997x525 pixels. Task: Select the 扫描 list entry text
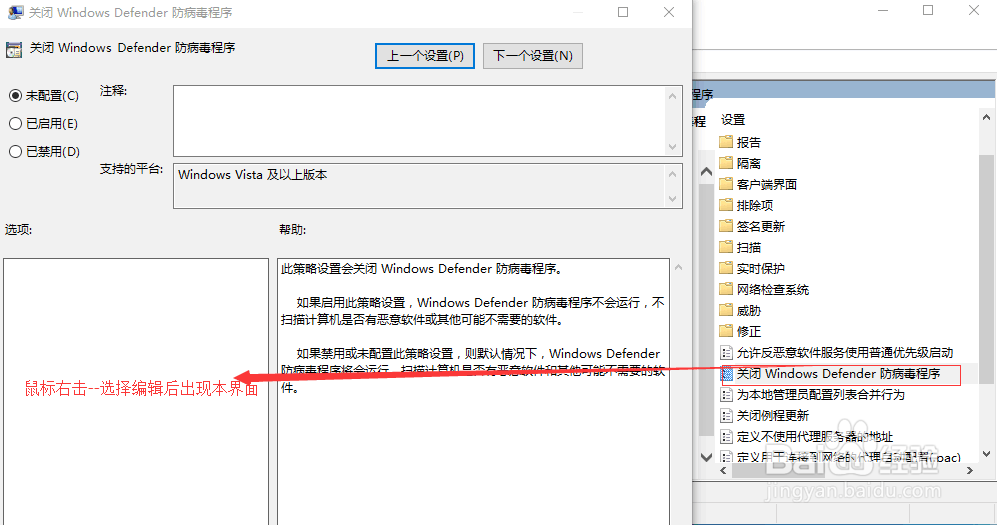pyautogui.click(x=748, y=247)
